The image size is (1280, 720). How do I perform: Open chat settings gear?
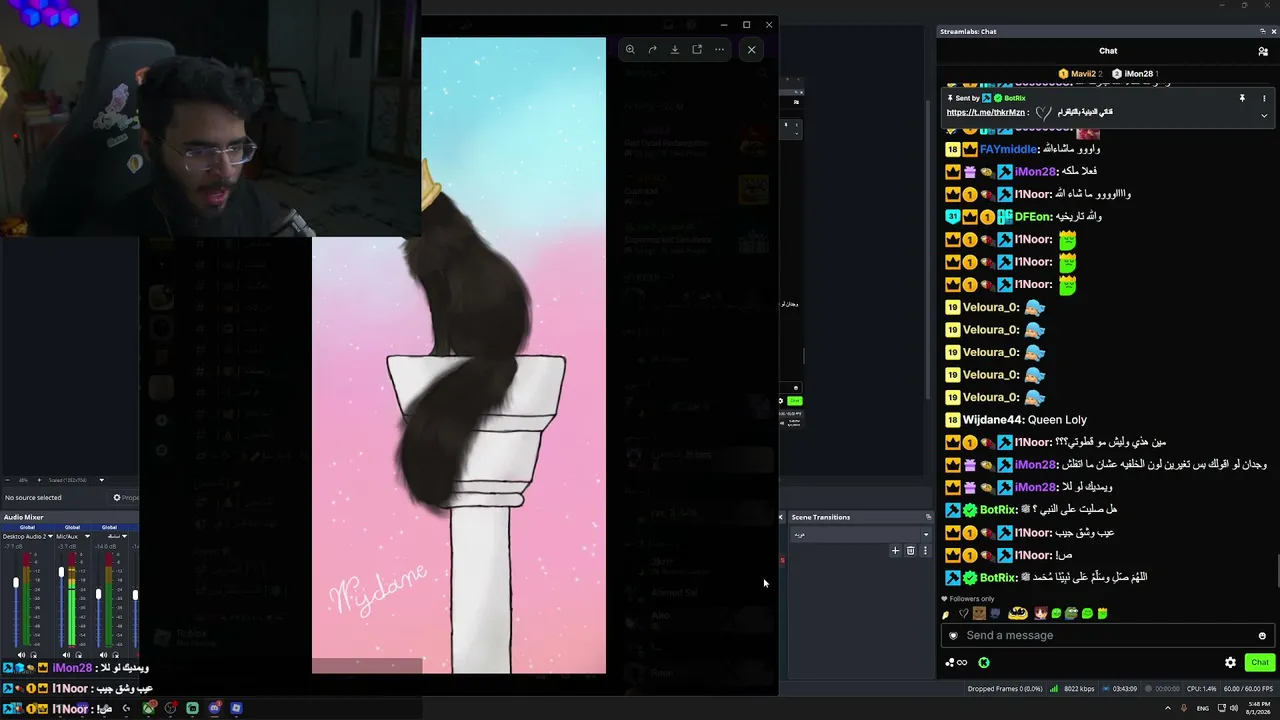(x=1230, y=662)
